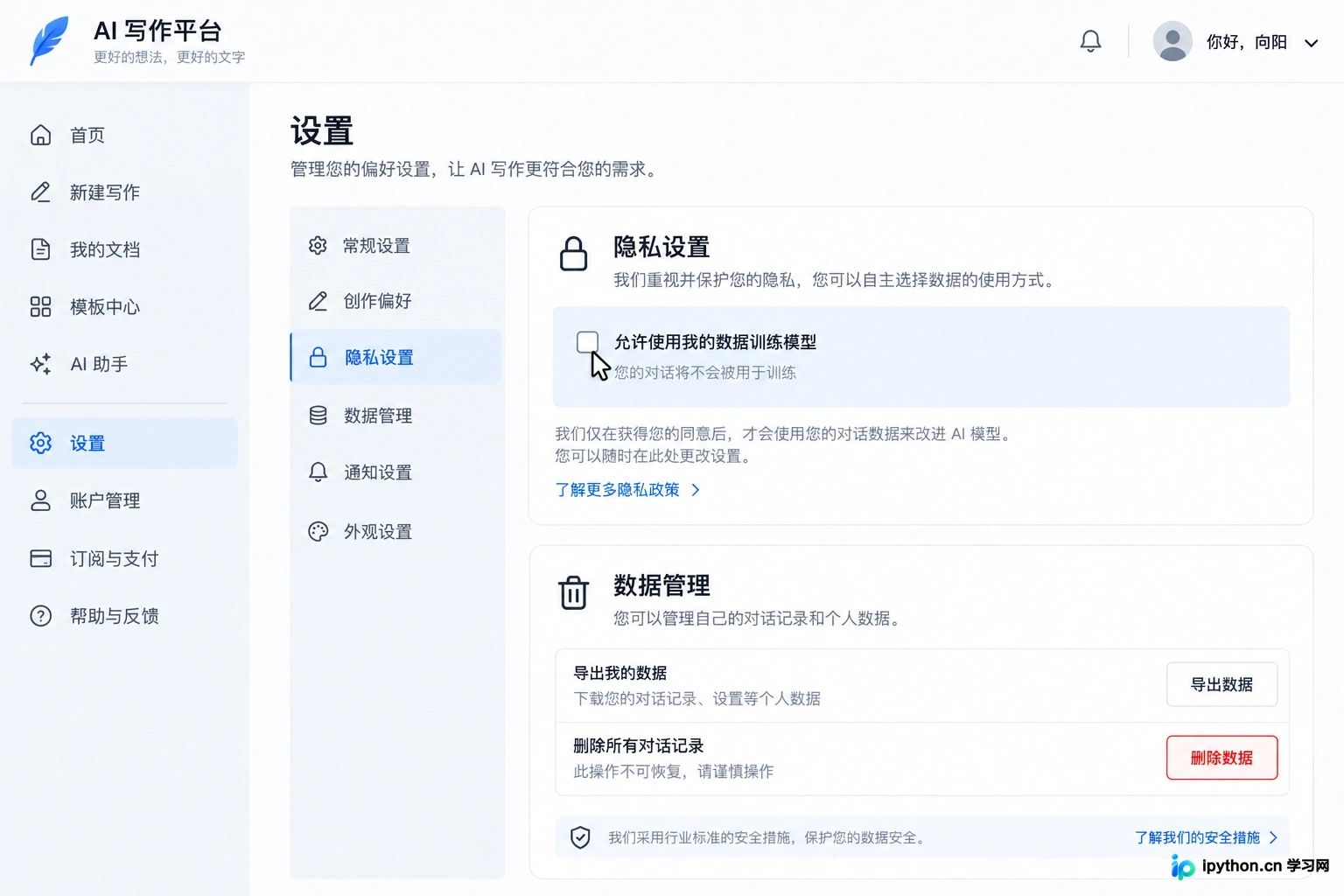Click the 新建写作 pencil icon

point(40,192)
